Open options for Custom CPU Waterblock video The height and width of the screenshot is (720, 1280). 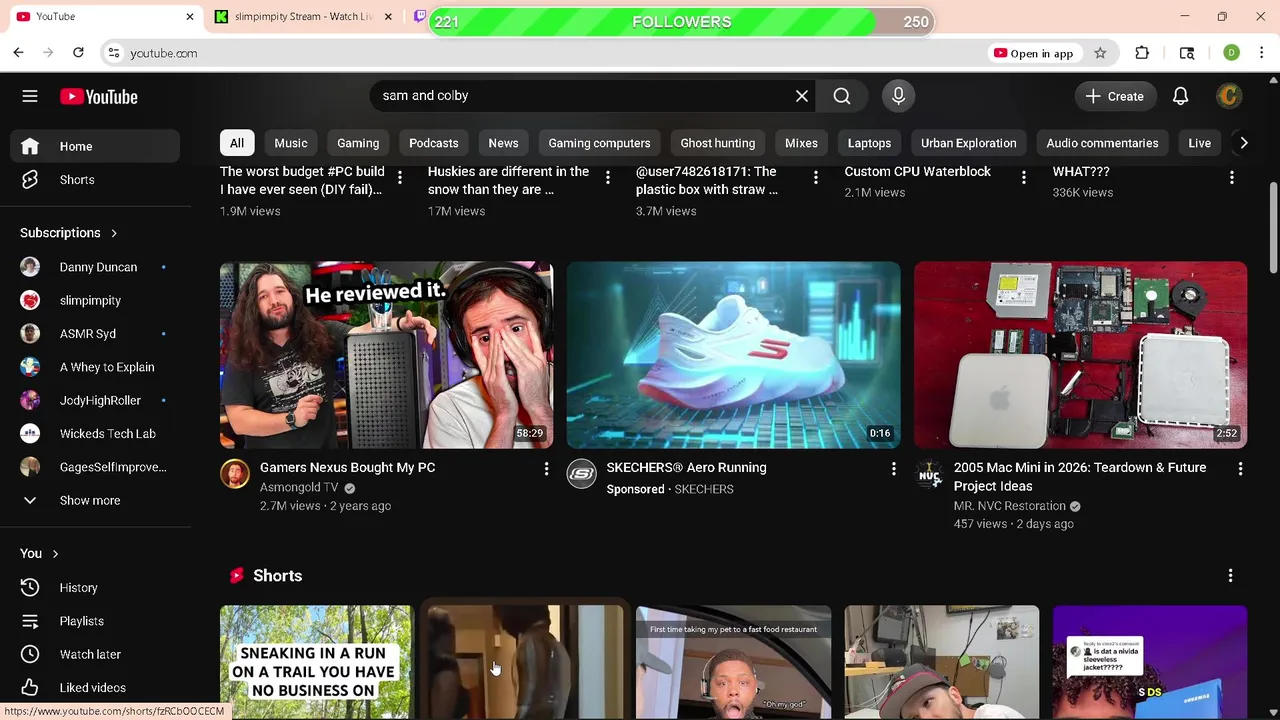point(1023,178)
